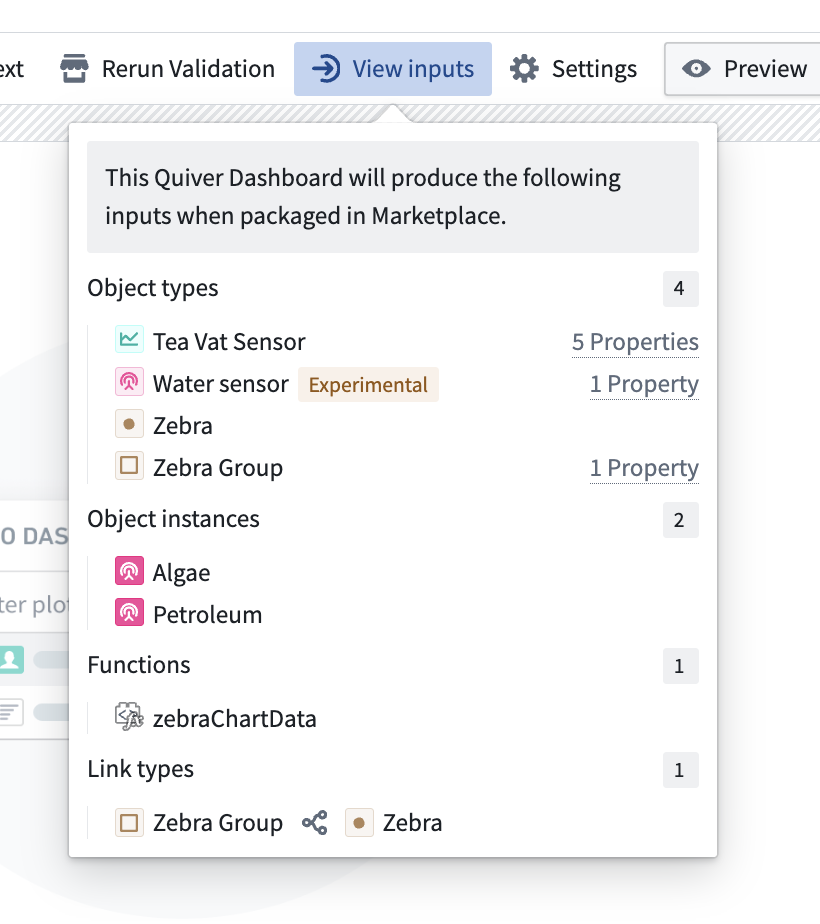The image size is (820, 924).
Task: Select the Water sensor object type
Action: click(x=221, y=384)
